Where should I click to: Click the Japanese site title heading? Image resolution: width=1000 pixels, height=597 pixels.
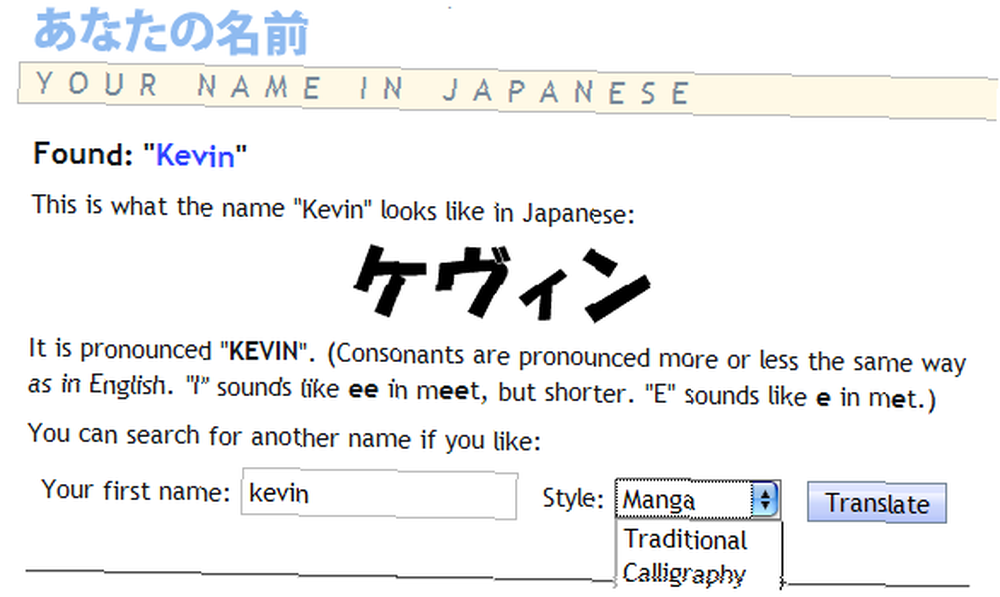(171, 32)
